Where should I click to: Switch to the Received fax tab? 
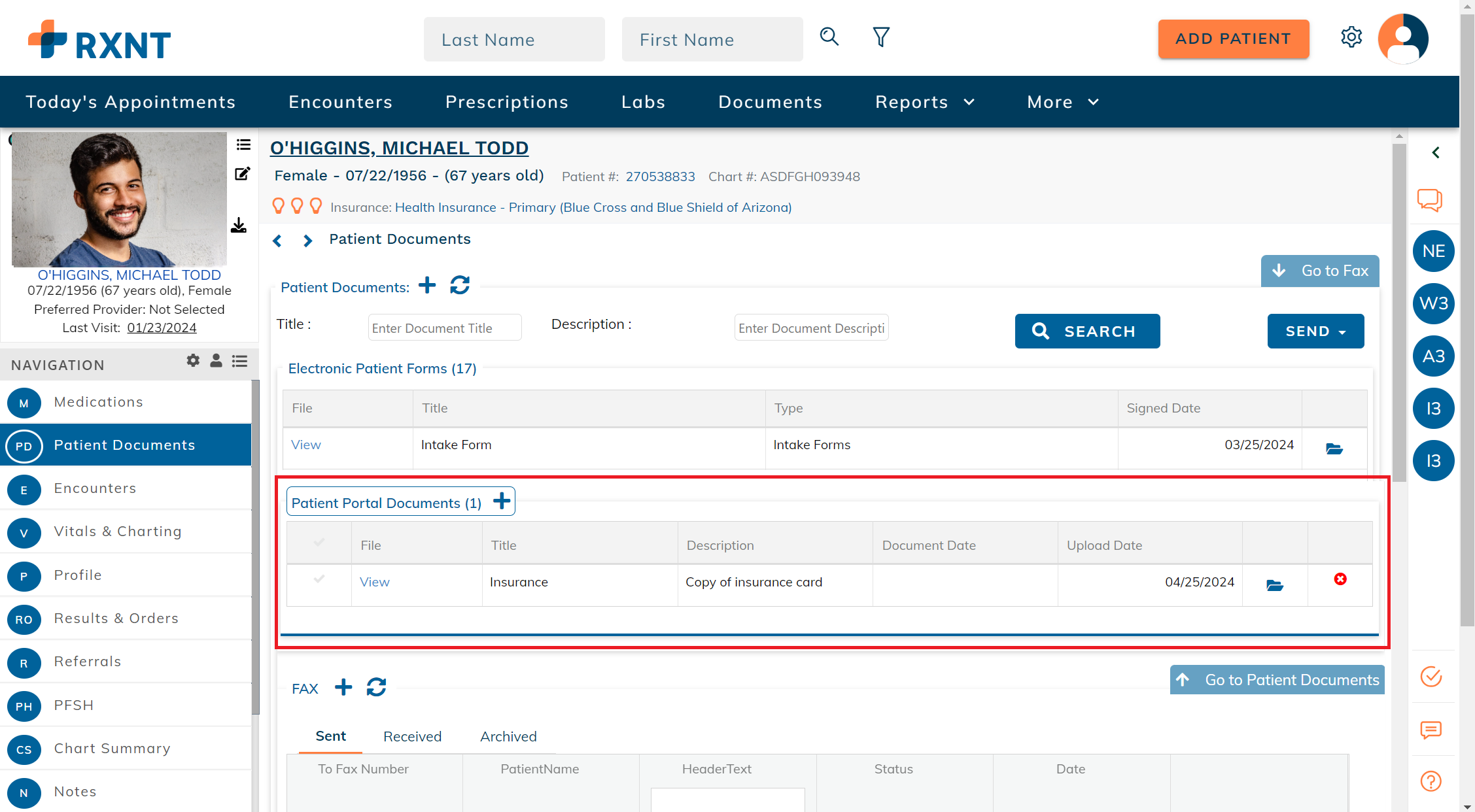coord(412,736)
